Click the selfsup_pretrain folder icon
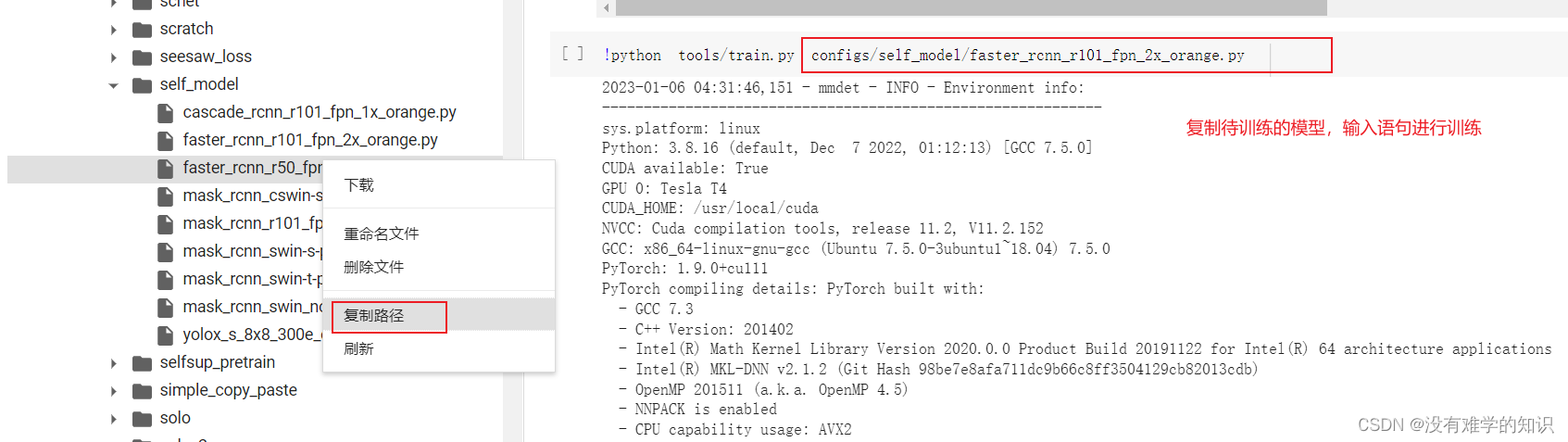 tap(142, 363)
